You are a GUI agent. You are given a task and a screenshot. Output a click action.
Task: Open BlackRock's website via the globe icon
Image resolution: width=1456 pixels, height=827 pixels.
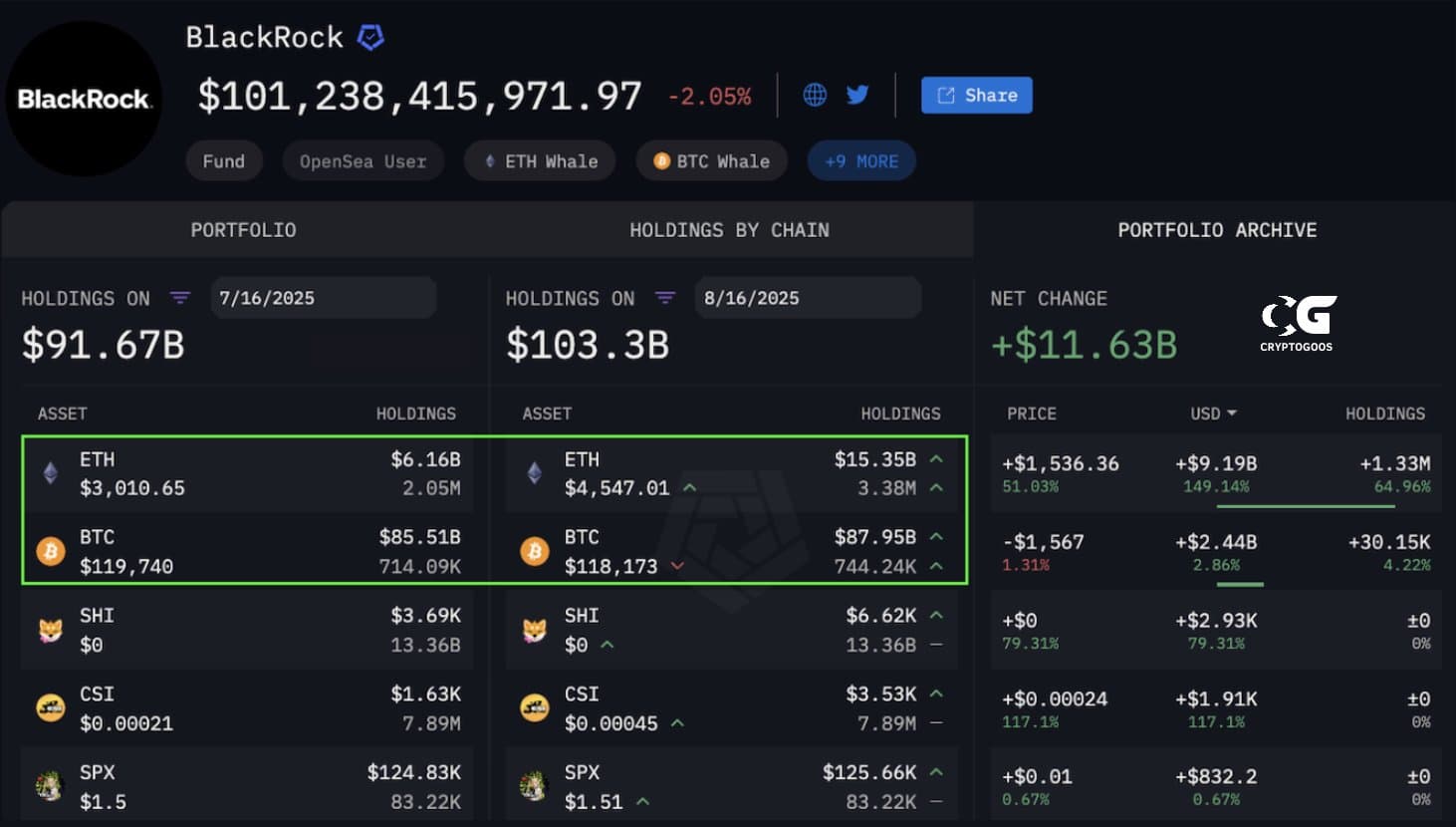pyautogui.click(x=816, y=95)
